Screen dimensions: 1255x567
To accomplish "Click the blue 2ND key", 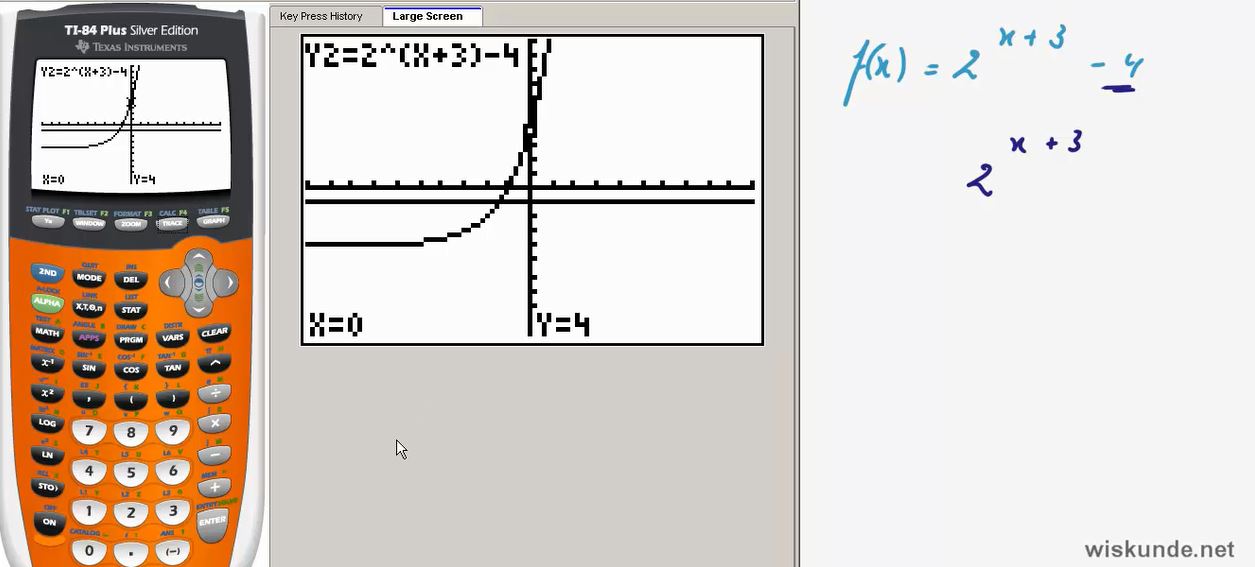I will click(47, 272).
